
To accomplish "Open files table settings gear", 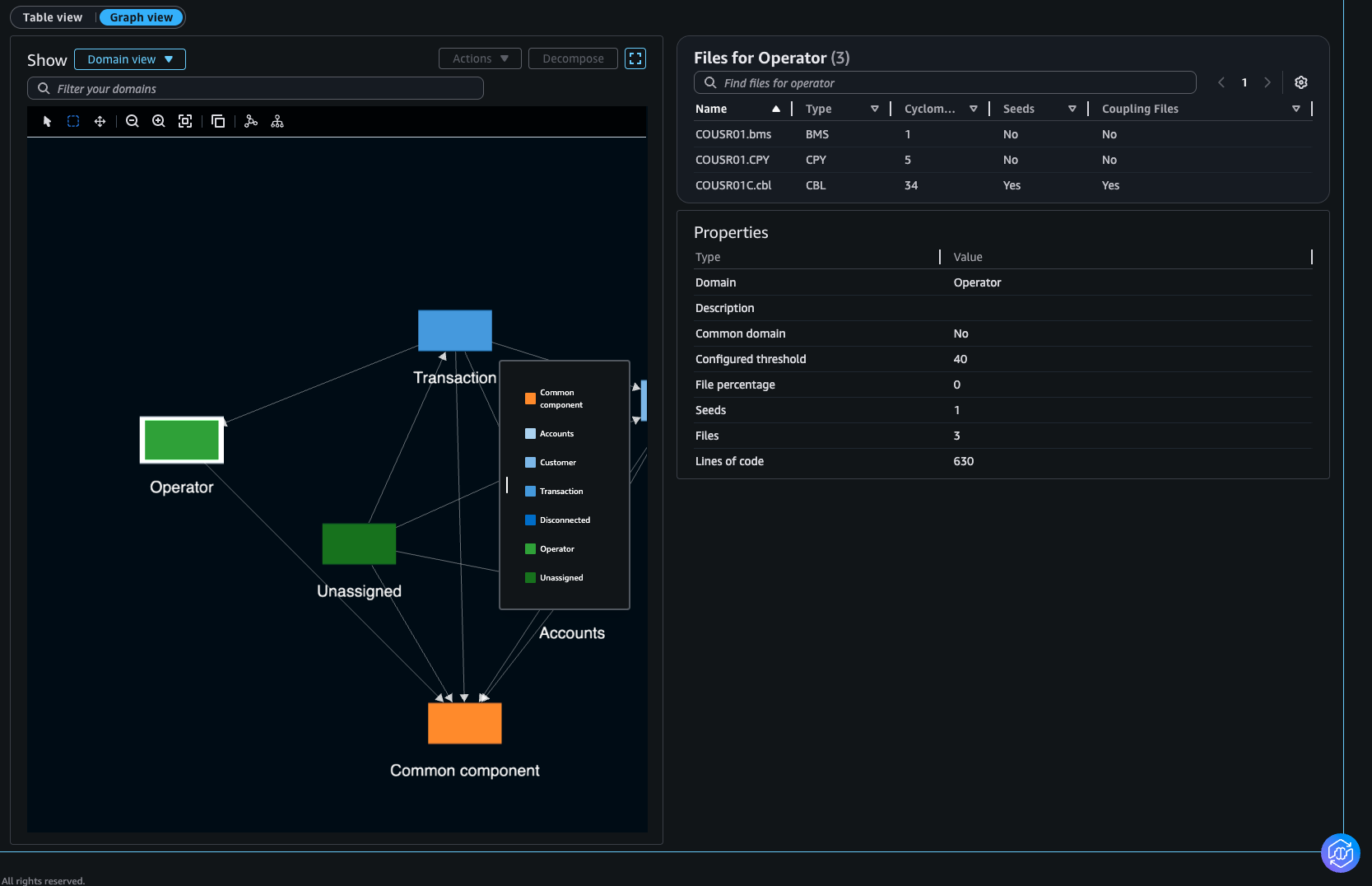I will pos(1301,82).
